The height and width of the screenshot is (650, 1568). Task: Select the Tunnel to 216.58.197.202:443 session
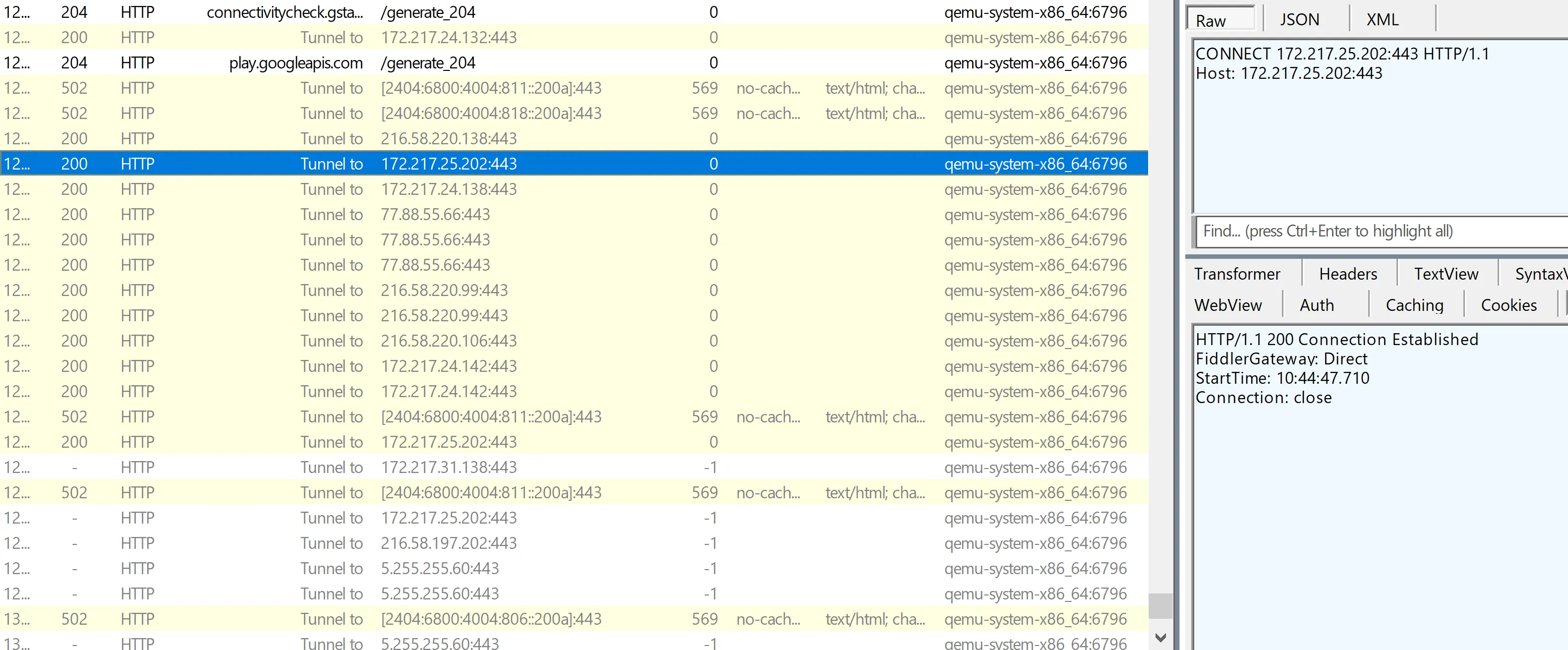click(448, 543)
